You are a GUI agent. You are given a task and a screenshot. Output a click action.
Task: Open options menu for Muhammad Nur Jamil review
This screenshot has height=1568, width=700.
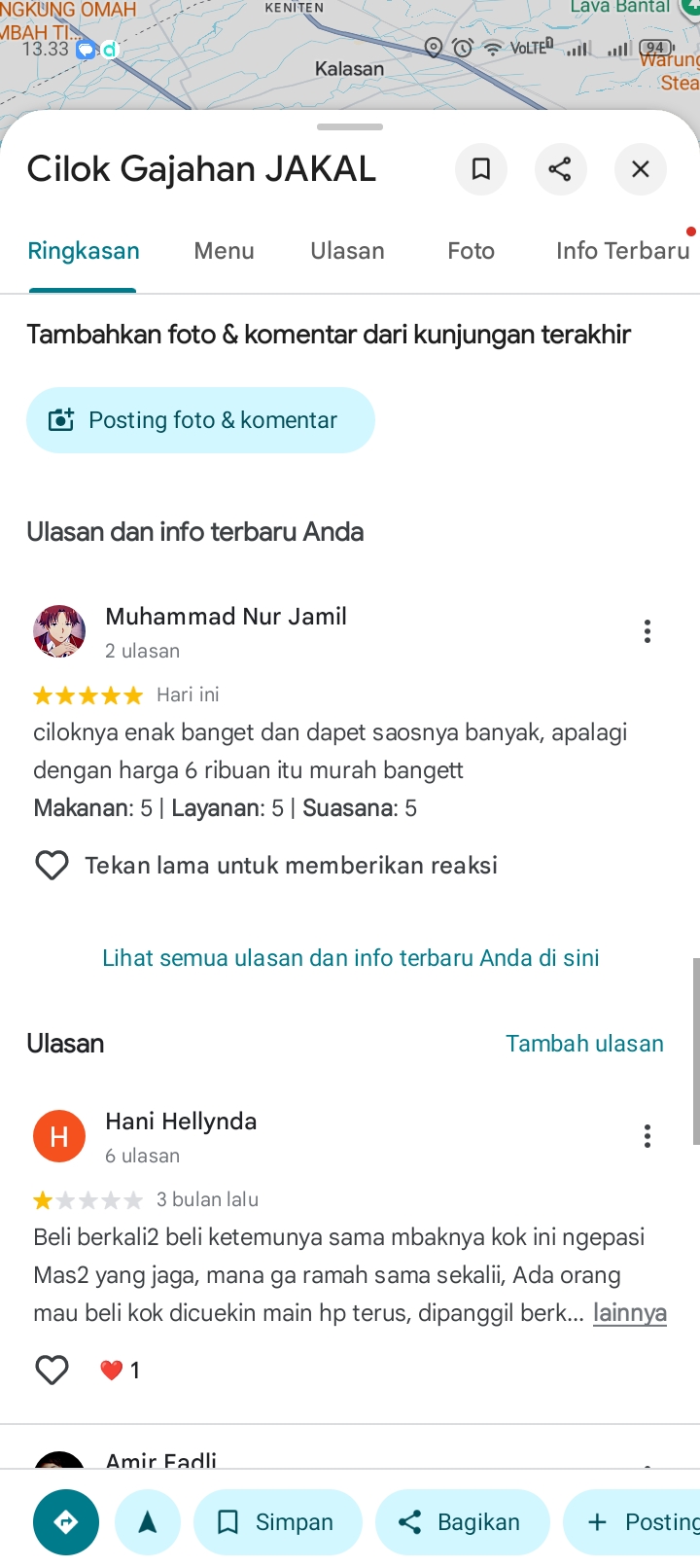pyautogui.click(x=647, y=631)
